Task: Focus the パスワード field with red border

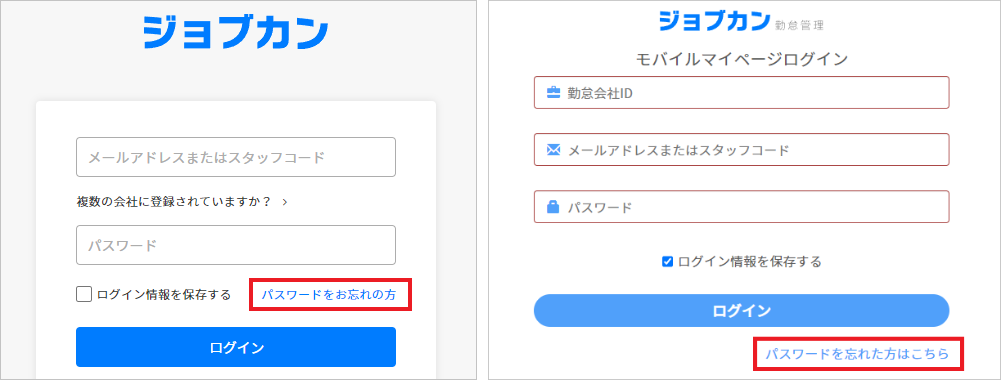Action: click(x=741, y=207)
